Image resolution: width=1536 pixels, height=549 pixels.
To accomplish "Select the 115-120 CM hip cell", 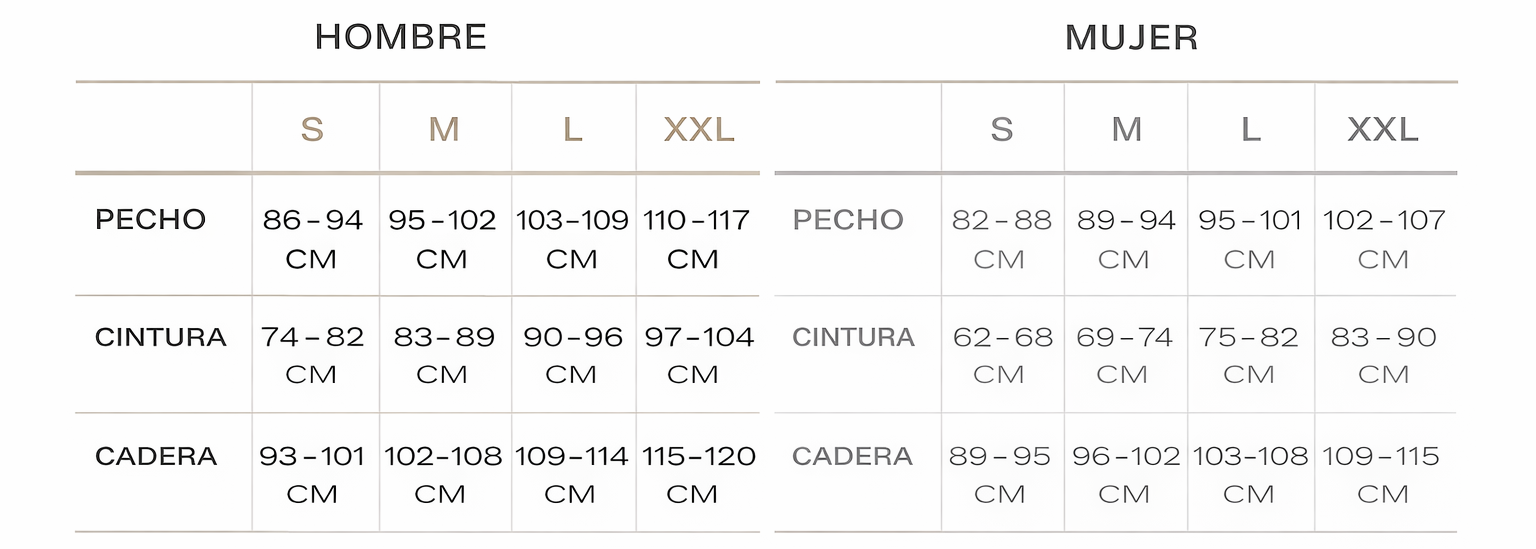I will click(x=697, y=473).
